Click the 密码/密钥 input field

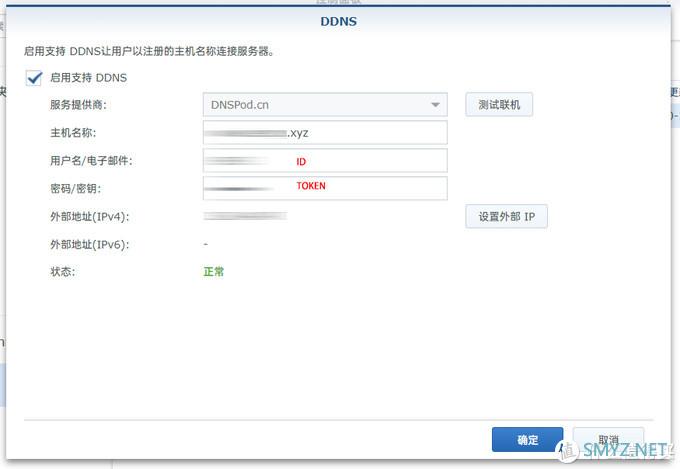tap(325, 188)
